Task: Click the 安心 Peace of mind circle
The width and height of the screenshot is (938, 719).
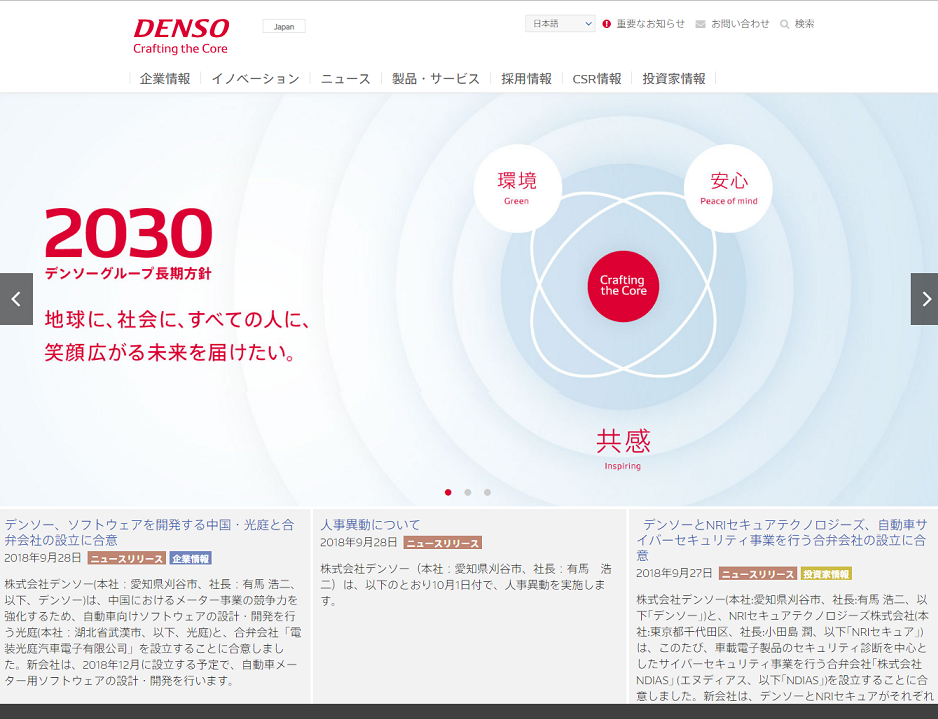Action: (728, 188)
